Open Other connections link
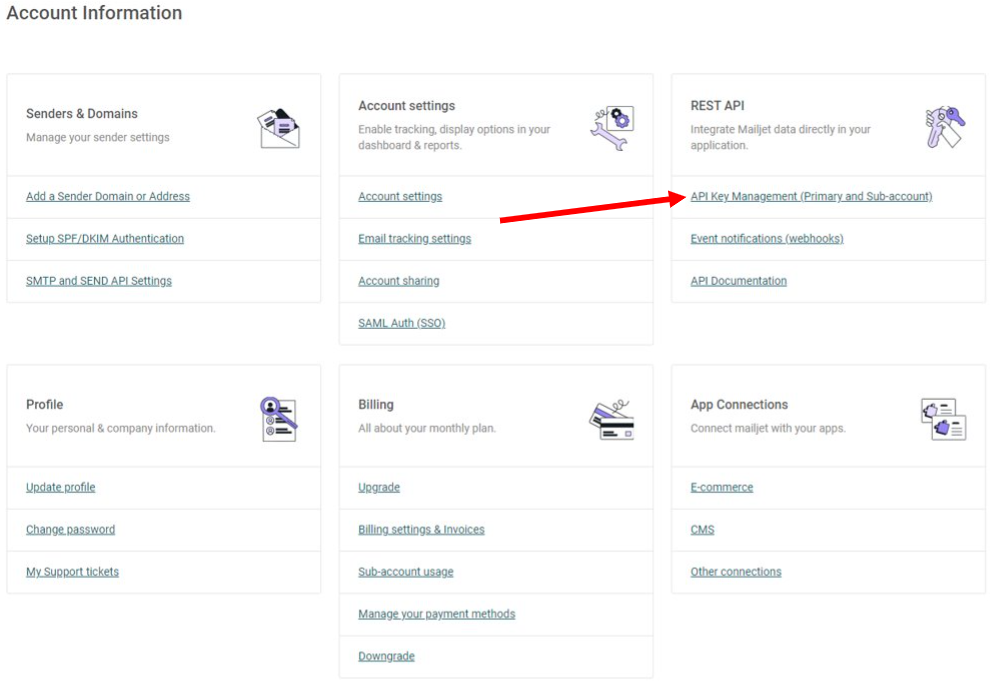 point(736,572)
